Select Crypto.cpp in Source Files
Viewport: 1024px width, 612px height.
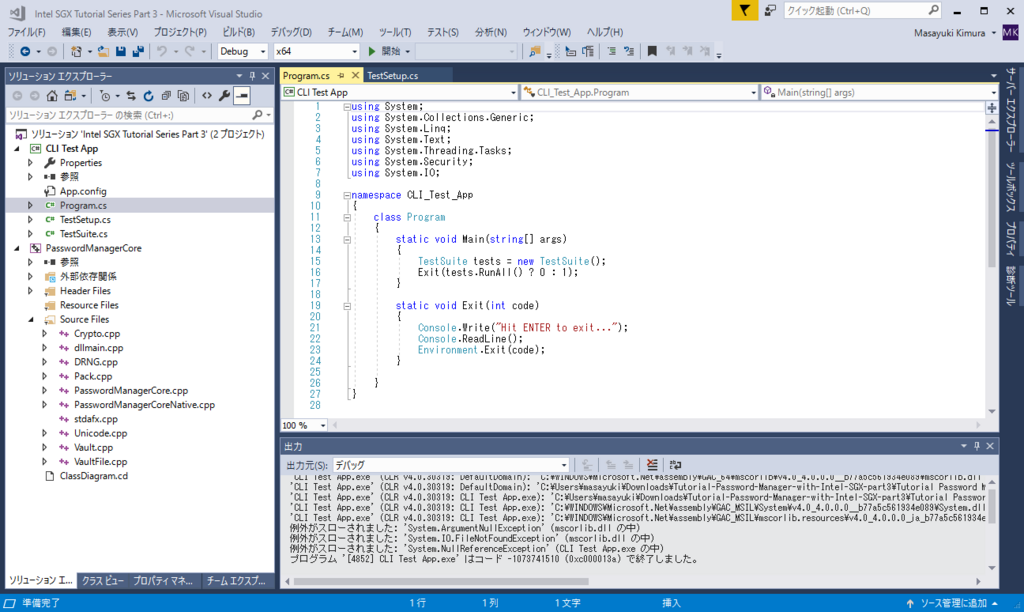coord(97,334)
